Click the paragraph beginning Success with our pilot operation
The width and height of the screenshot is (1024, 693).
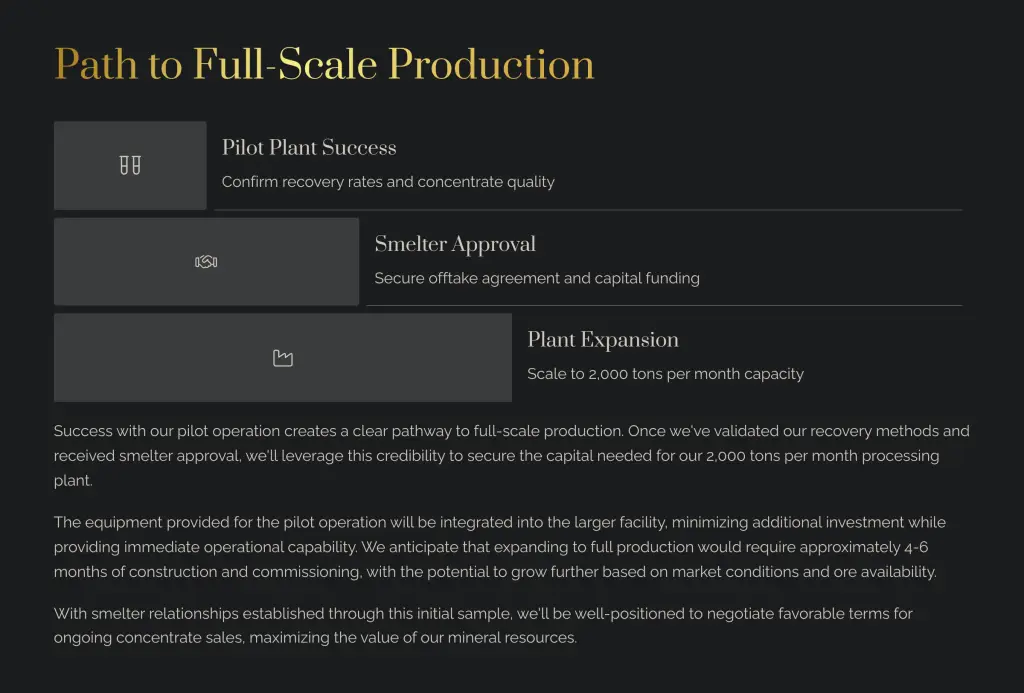[511, 455]
